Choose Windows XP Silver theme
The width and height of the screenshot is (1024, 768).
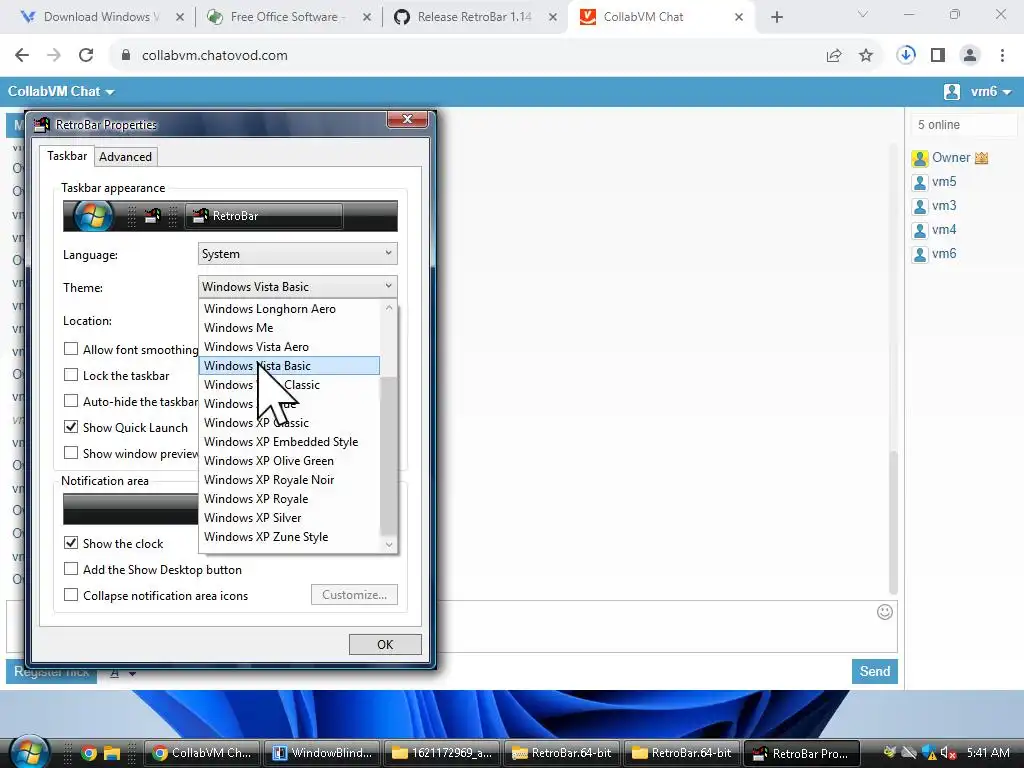(x=289, y=517)
